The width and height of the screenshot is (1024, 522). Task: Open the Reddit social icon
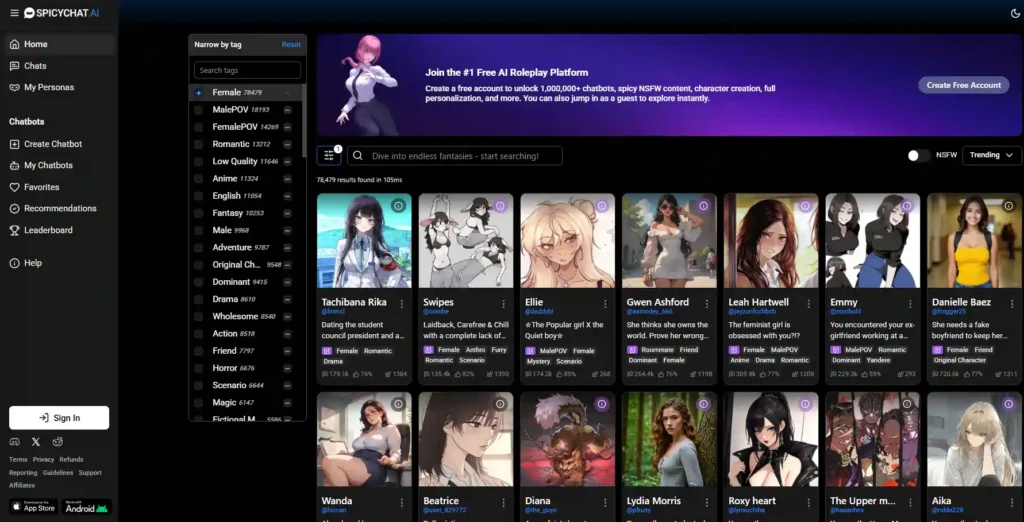coord(58,441)
